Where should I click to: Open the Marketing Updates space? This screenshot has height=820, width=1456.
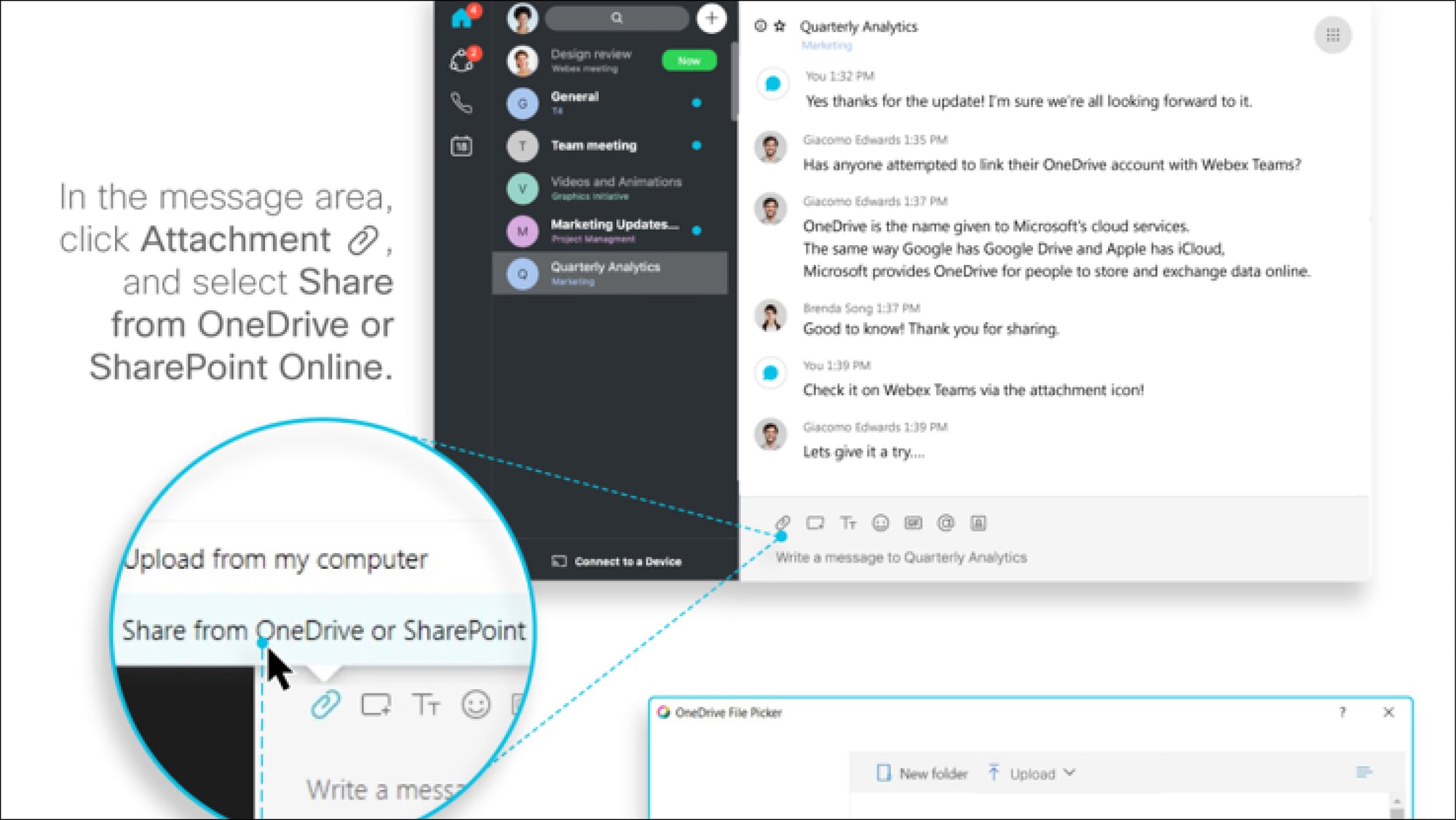pos(610,231)
